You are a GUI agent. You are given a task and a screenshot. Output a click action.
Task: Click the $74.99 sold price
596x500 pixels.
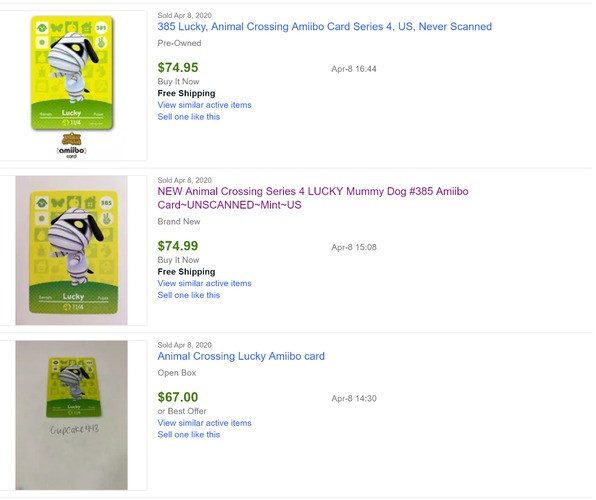[x=178, y=246]
